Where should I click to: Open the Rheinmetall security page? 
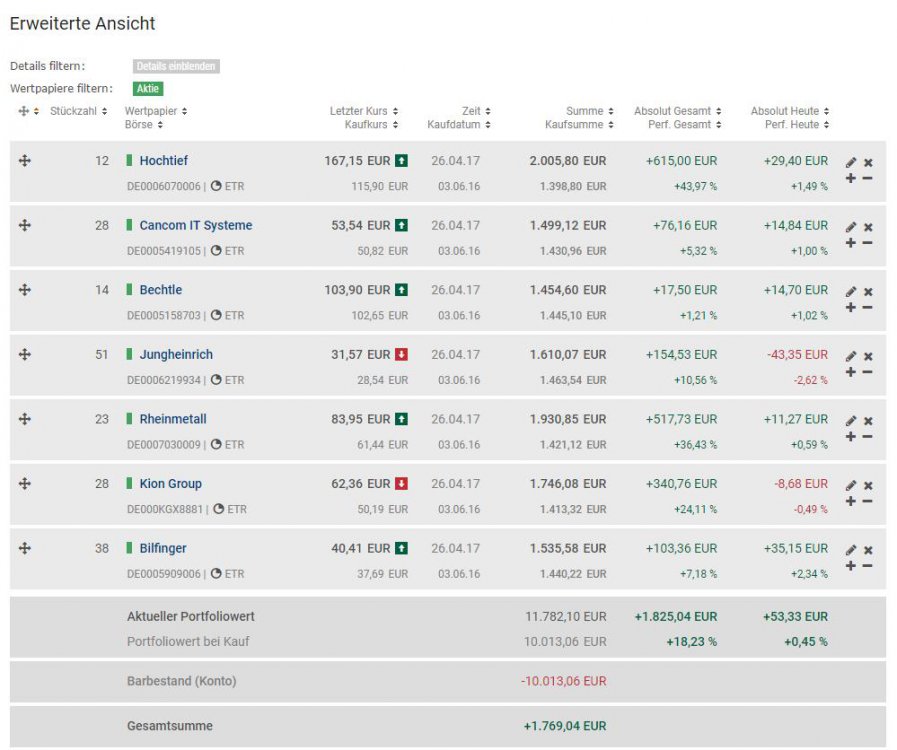[x=173, y=419]
